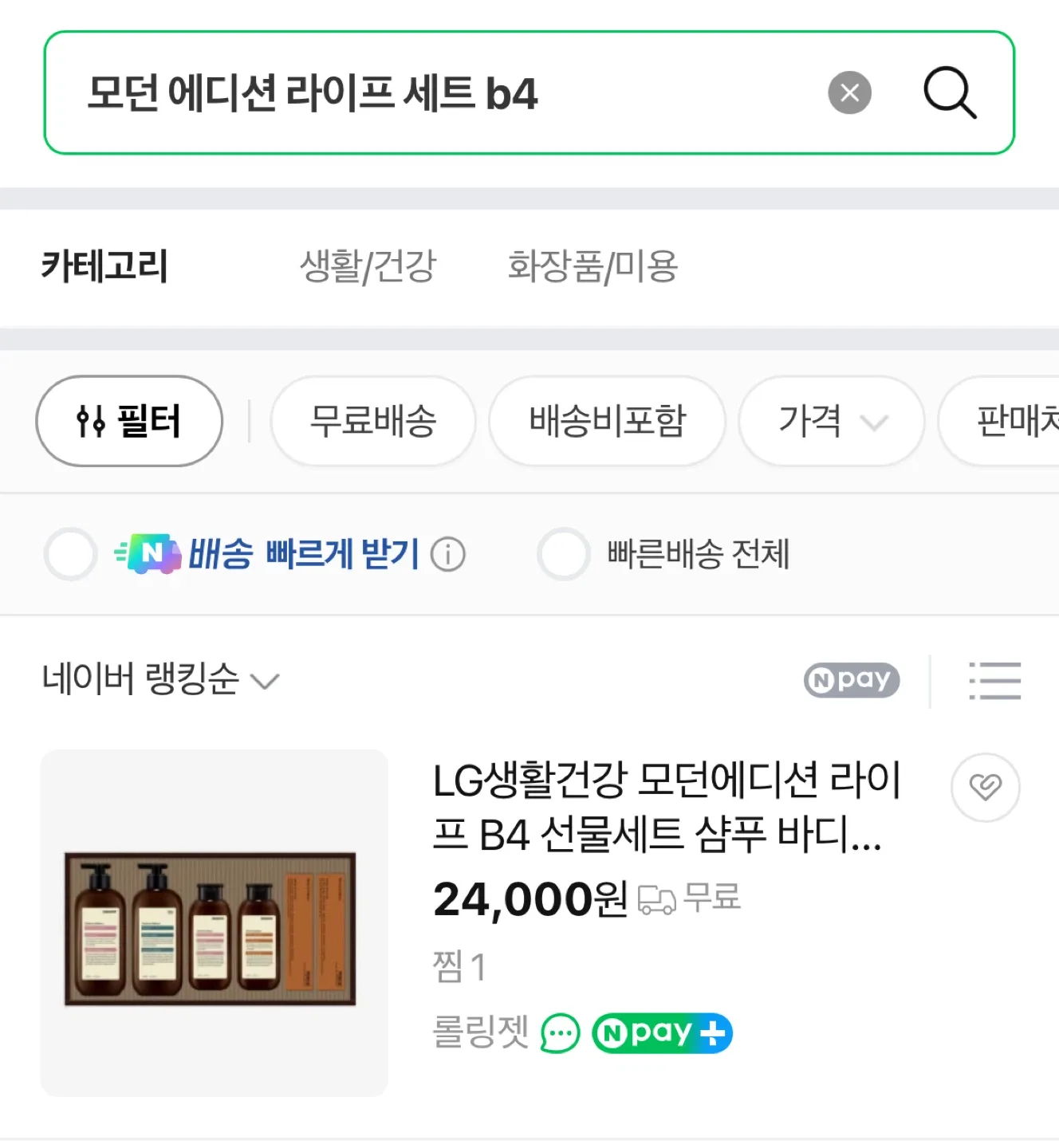This screenshot has height=1148, width=1059.
Task: Enable the N배송 빠르게 받기 radio
Action: 71,554
